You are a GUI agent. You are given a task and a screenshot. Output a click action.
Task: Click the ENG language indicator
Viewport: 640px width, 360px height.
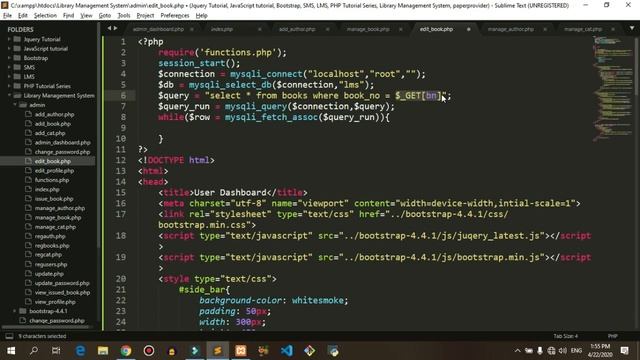(576, 351)
